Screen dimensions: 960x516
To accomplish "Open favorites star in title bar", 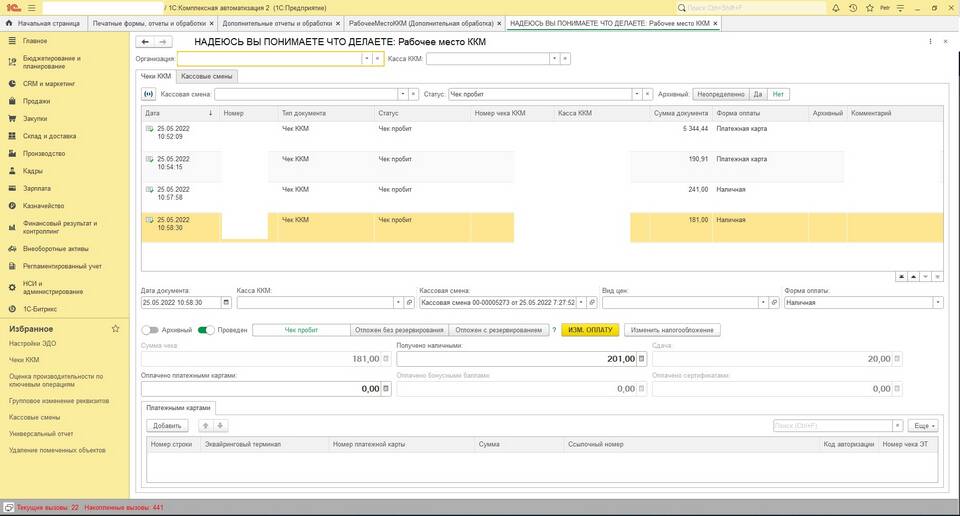I will coord(869,8).
